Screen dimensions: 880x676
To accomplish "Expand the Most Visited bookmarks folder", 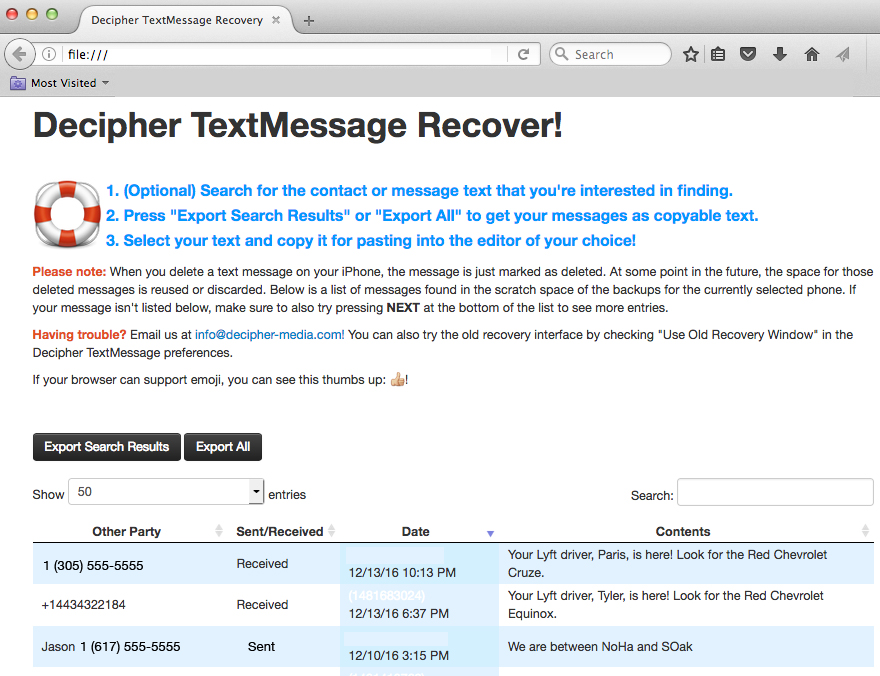I will click(x=60, y=83).
